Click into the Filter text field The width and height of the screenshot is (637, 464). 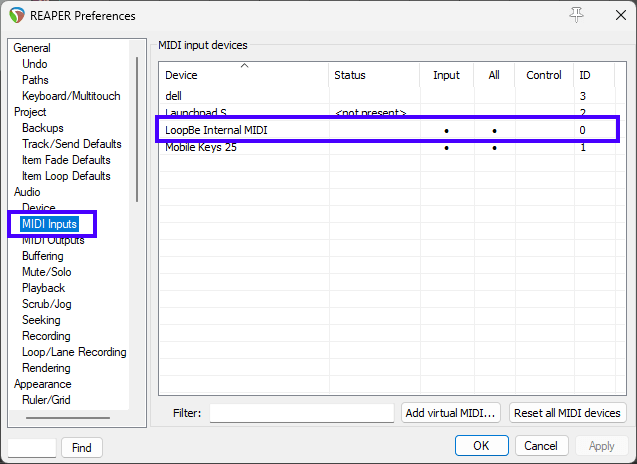[301, 413]
